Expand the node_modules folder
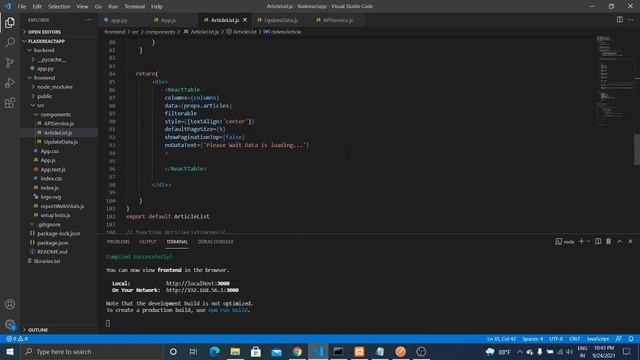Image resolution: width=640 pixels, height=360 pixels. (x=54, y=87)
